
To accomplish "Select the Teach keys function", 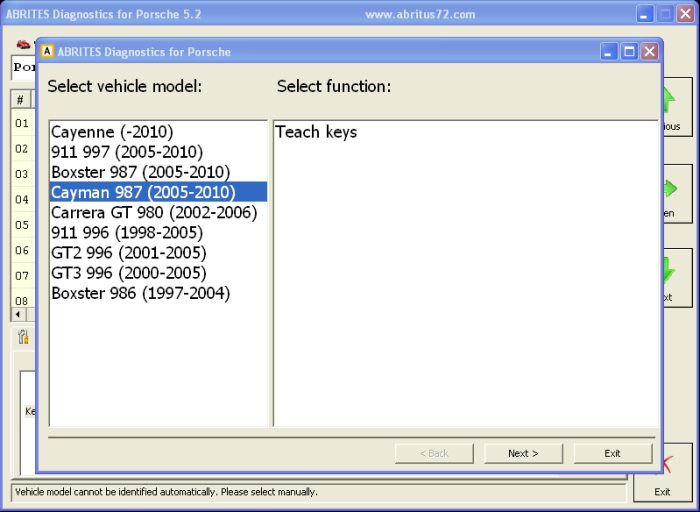I will [316, 132].
